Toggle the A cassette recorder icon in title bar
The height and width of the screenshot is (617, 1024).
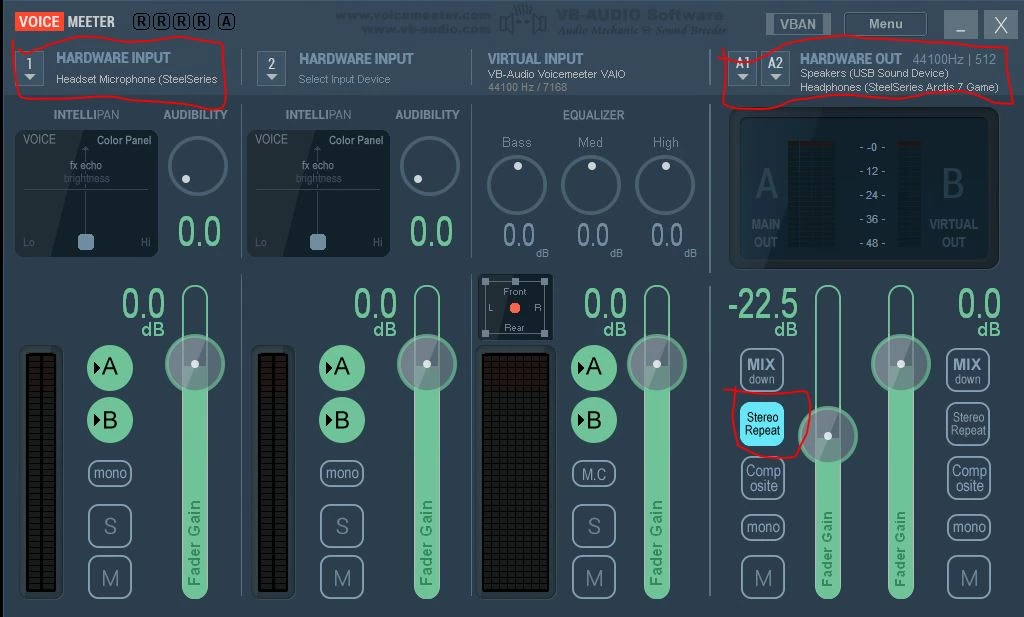pos(226,22)
